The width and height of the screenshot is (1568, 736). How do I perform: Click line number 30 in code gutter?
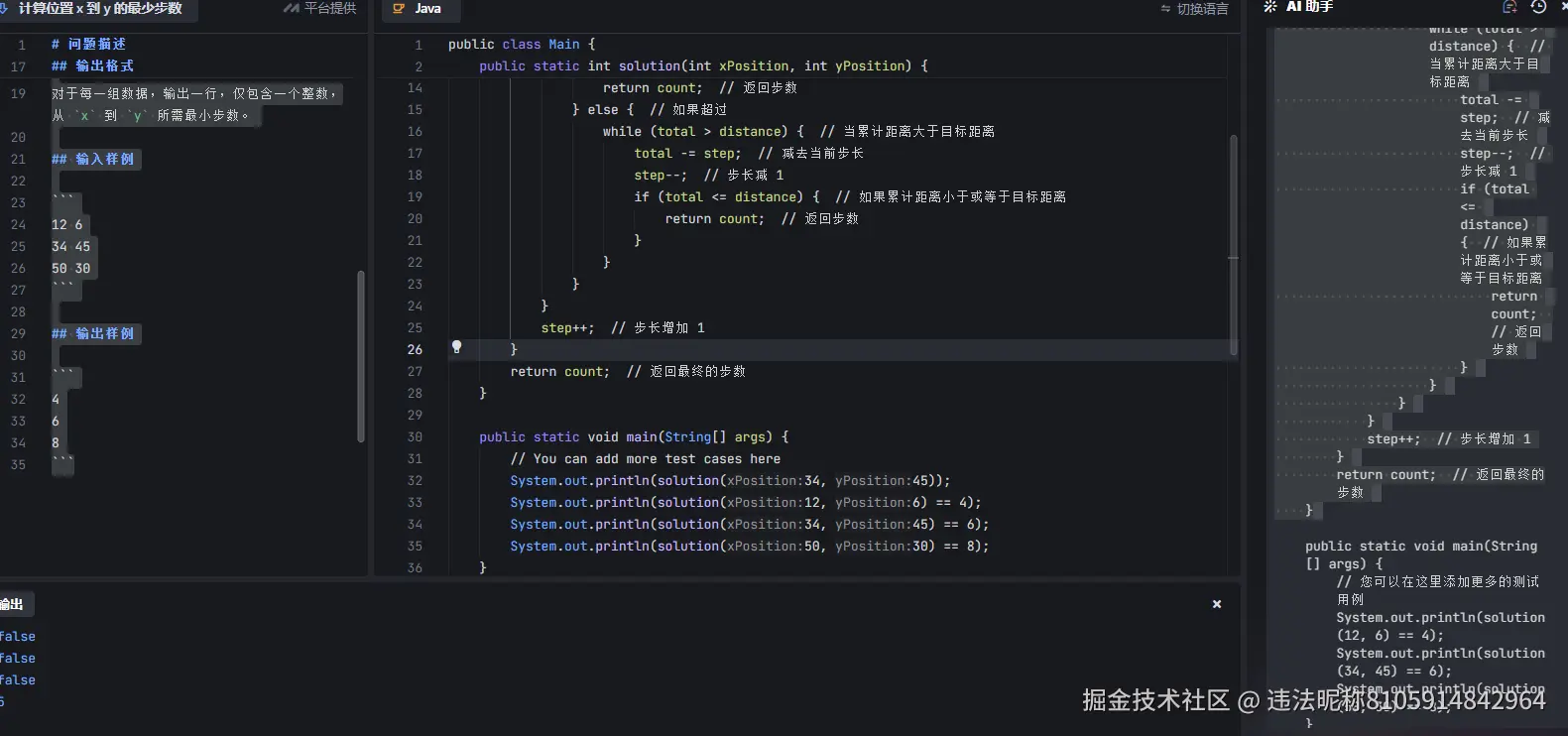tap(415, 437)
